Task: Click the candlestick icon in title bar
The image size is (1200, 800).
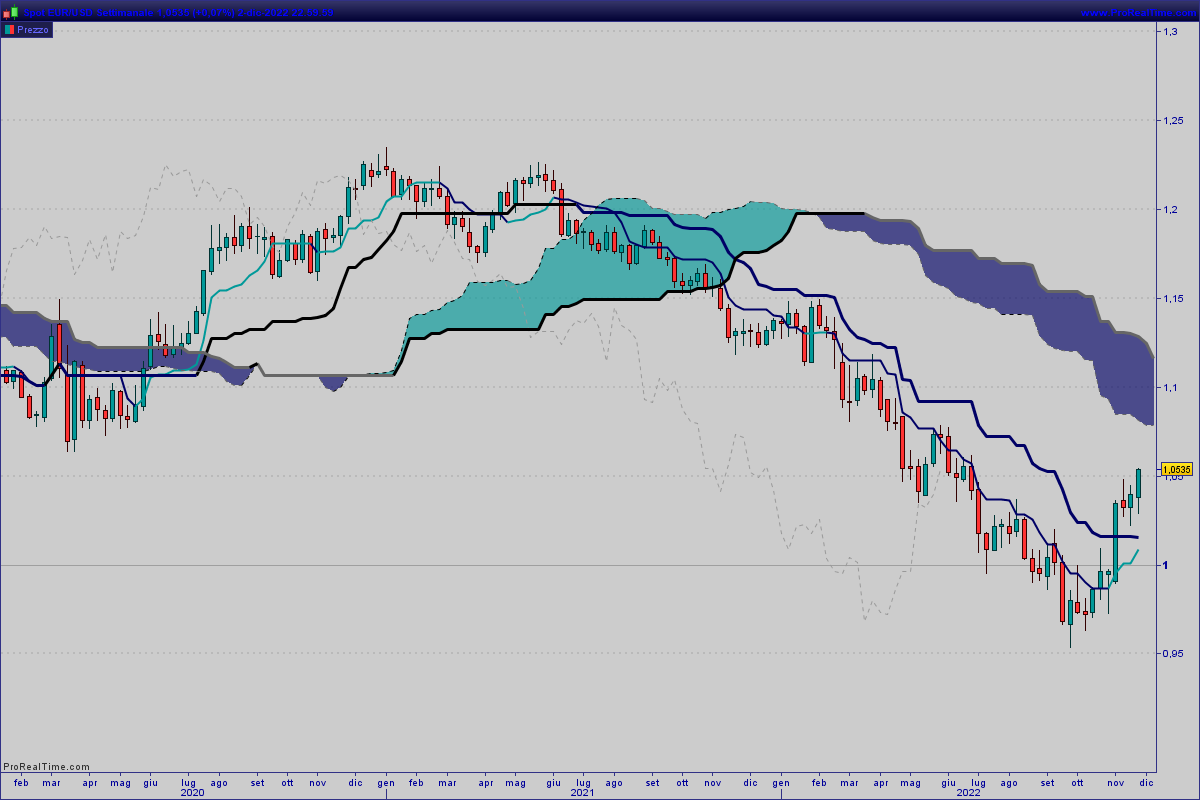Action: coord(11,12)
